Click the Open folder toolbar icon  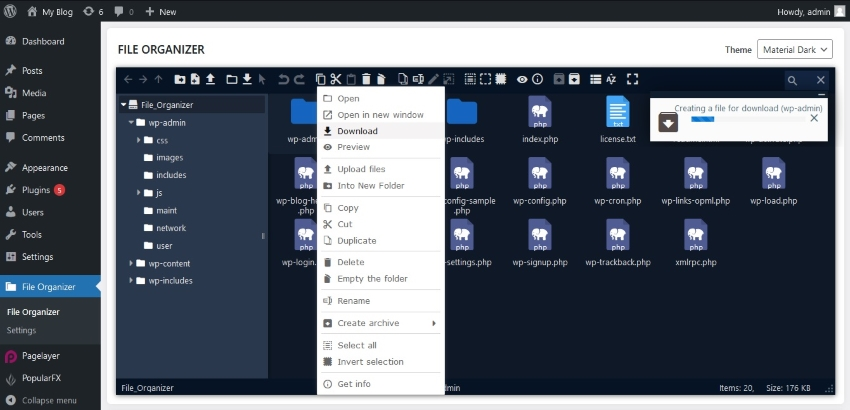(231, 79)
